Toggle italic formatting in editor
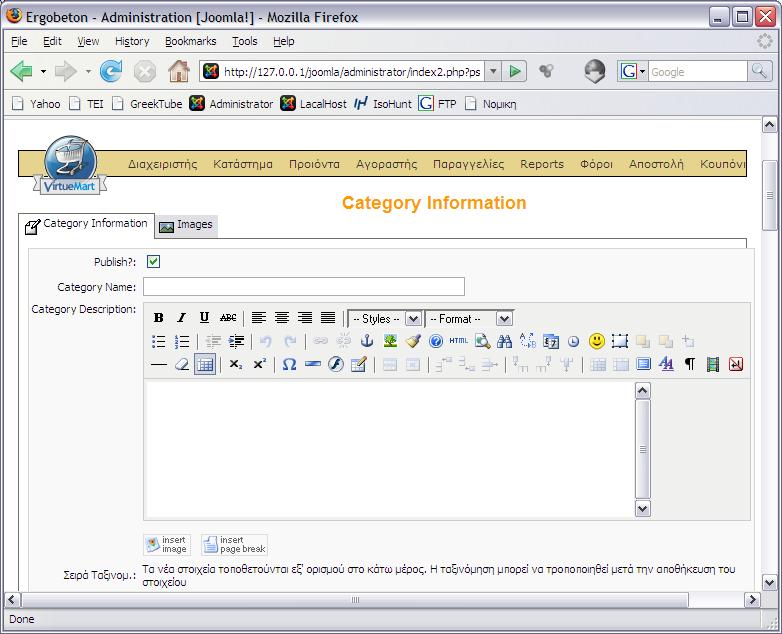 coord(182,318)
